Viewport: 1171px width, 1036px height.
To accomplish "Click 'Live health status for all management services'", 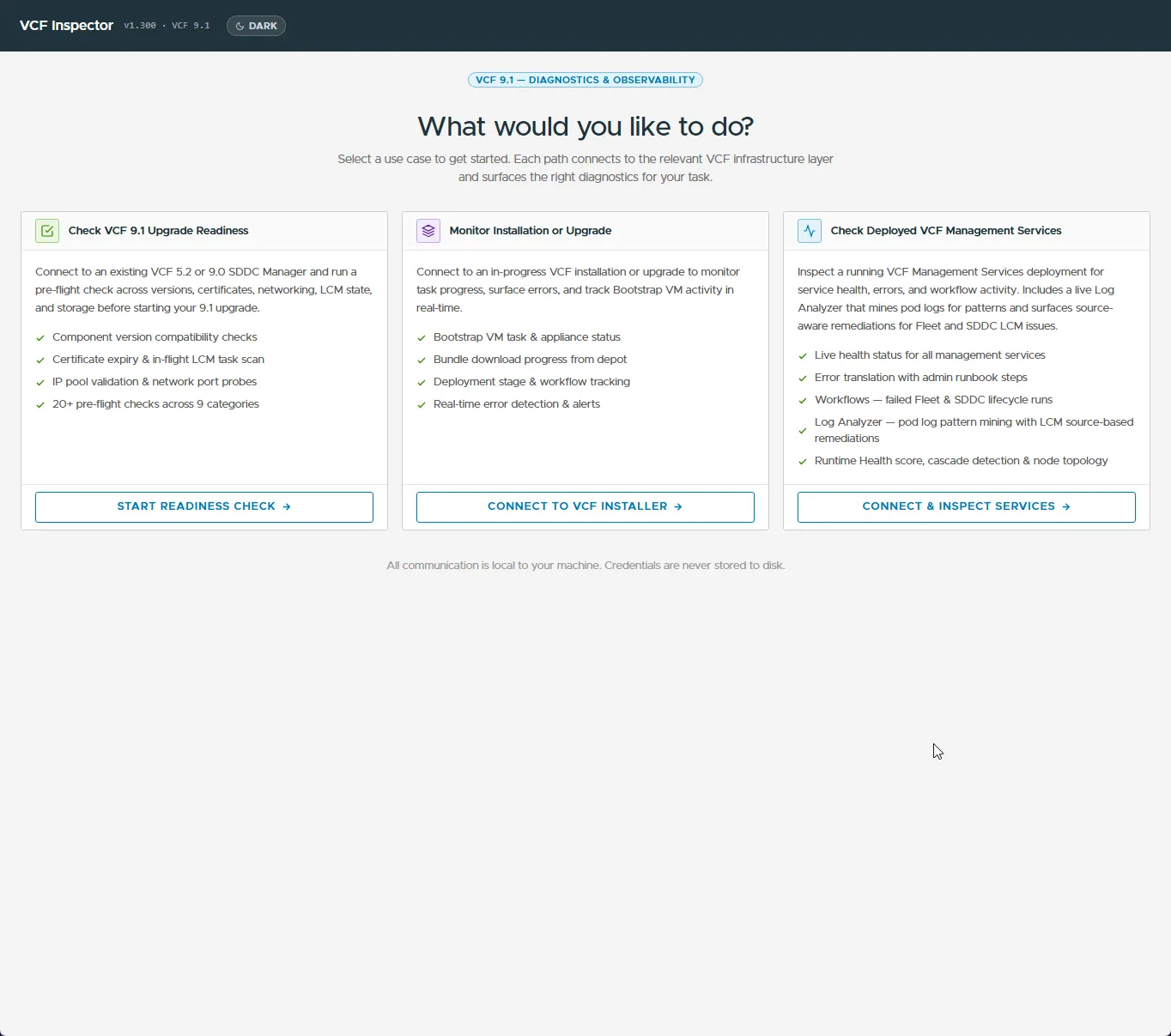I will [x=930, y=355].
